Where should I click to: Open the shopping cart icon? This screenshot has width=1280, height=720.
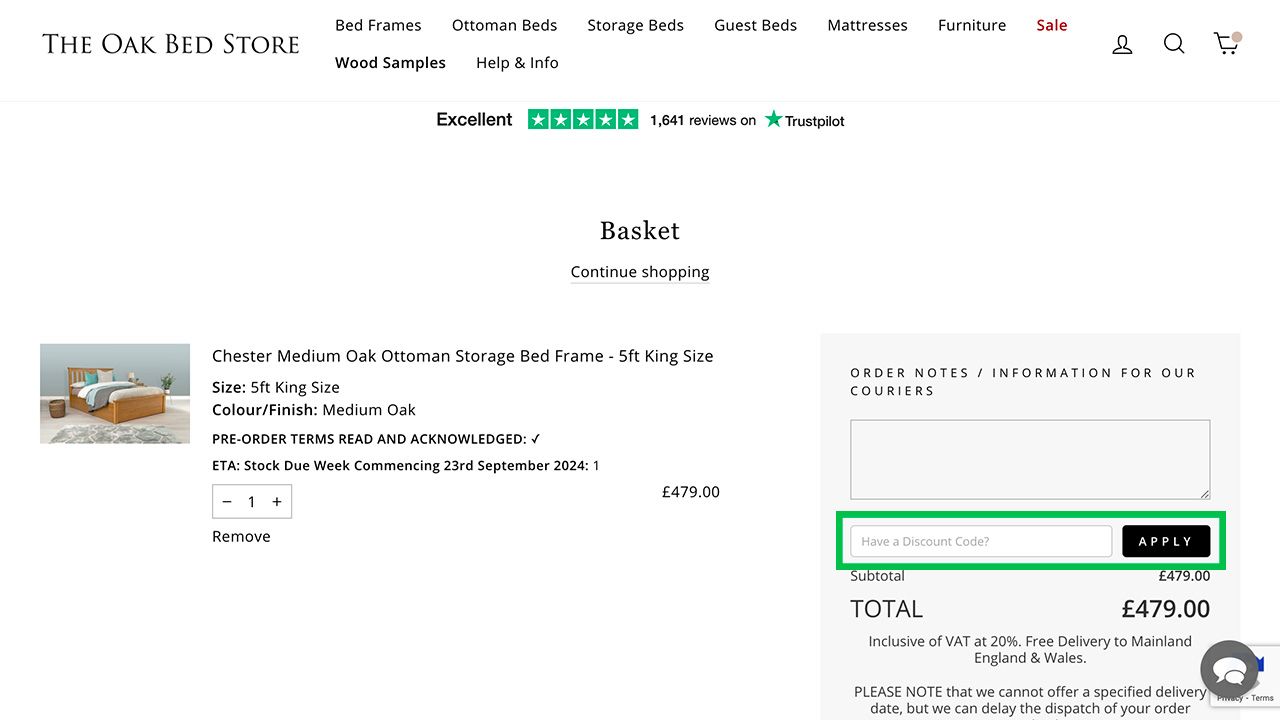tap(1226, 44)
